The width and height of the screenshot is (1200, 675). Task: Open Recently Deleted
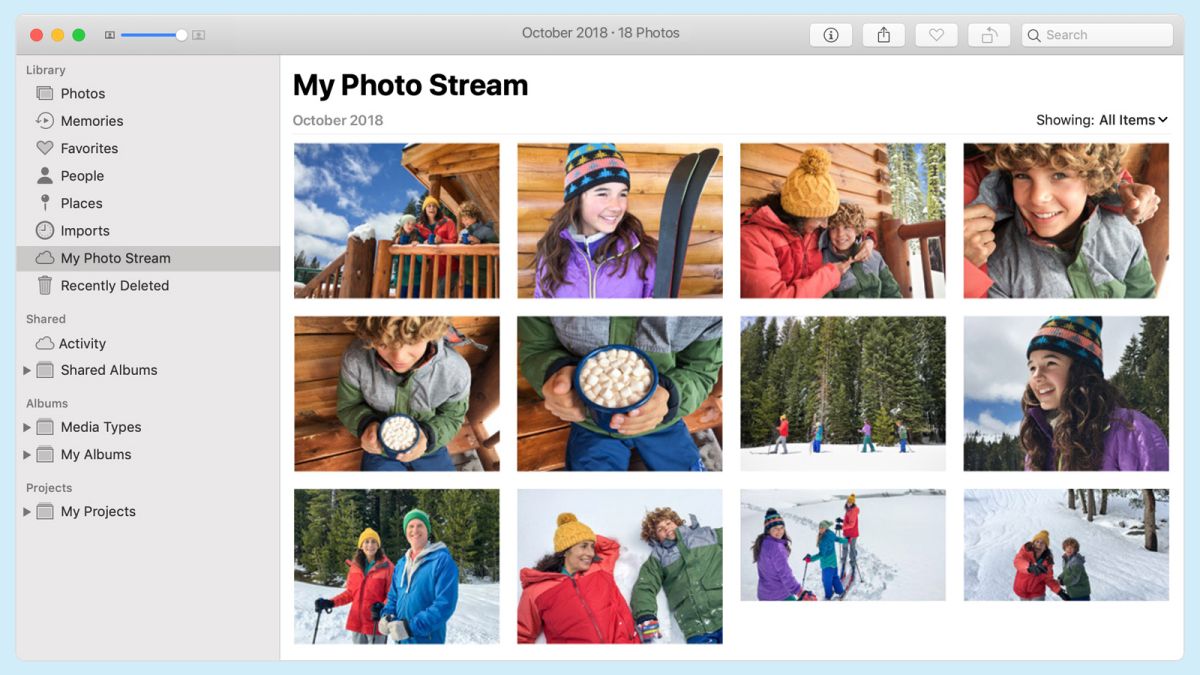pyautogui.click(x=114, y=285)
